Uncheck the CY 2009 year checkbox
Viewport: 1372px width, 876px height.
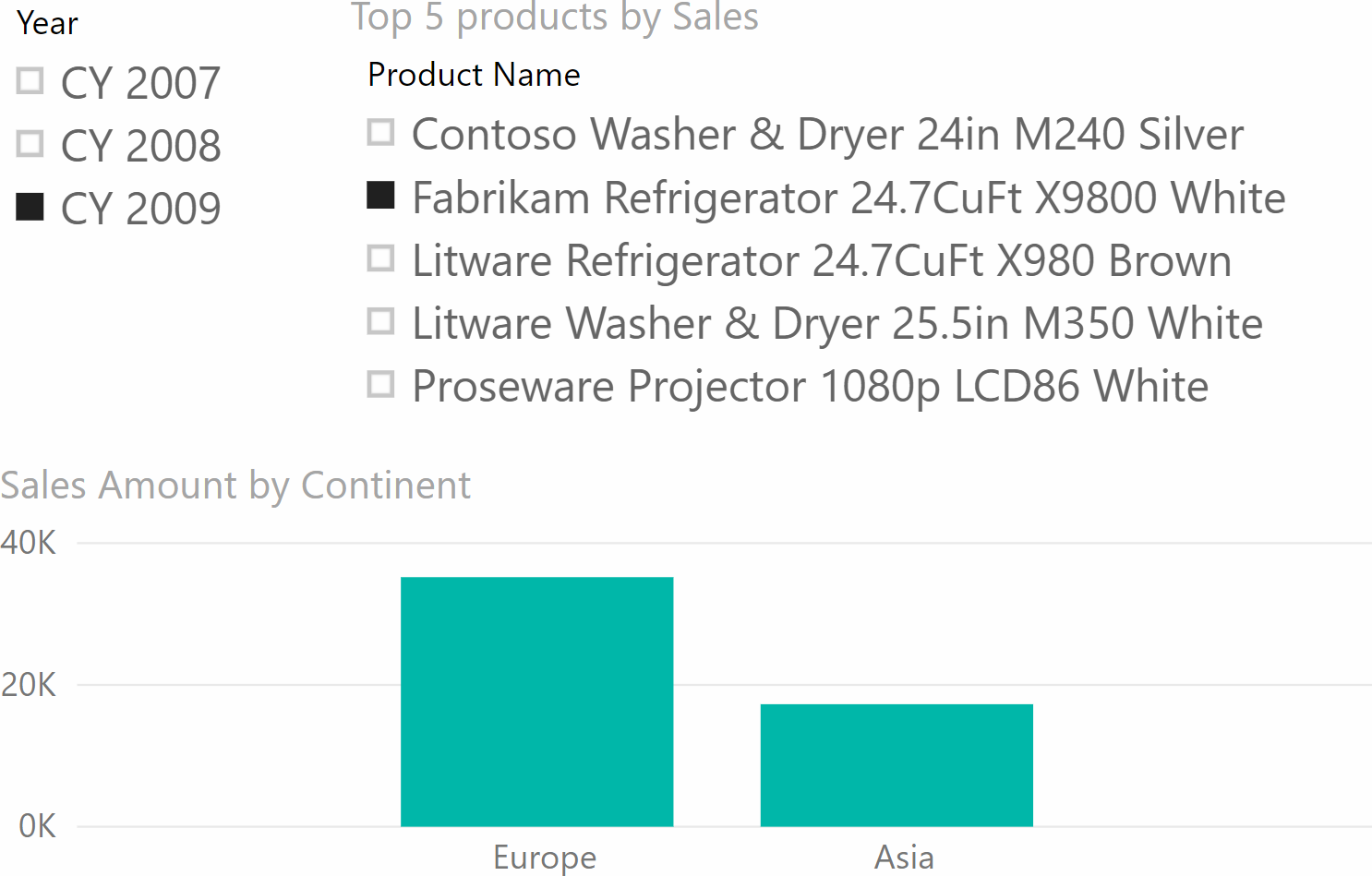[30, 207]
